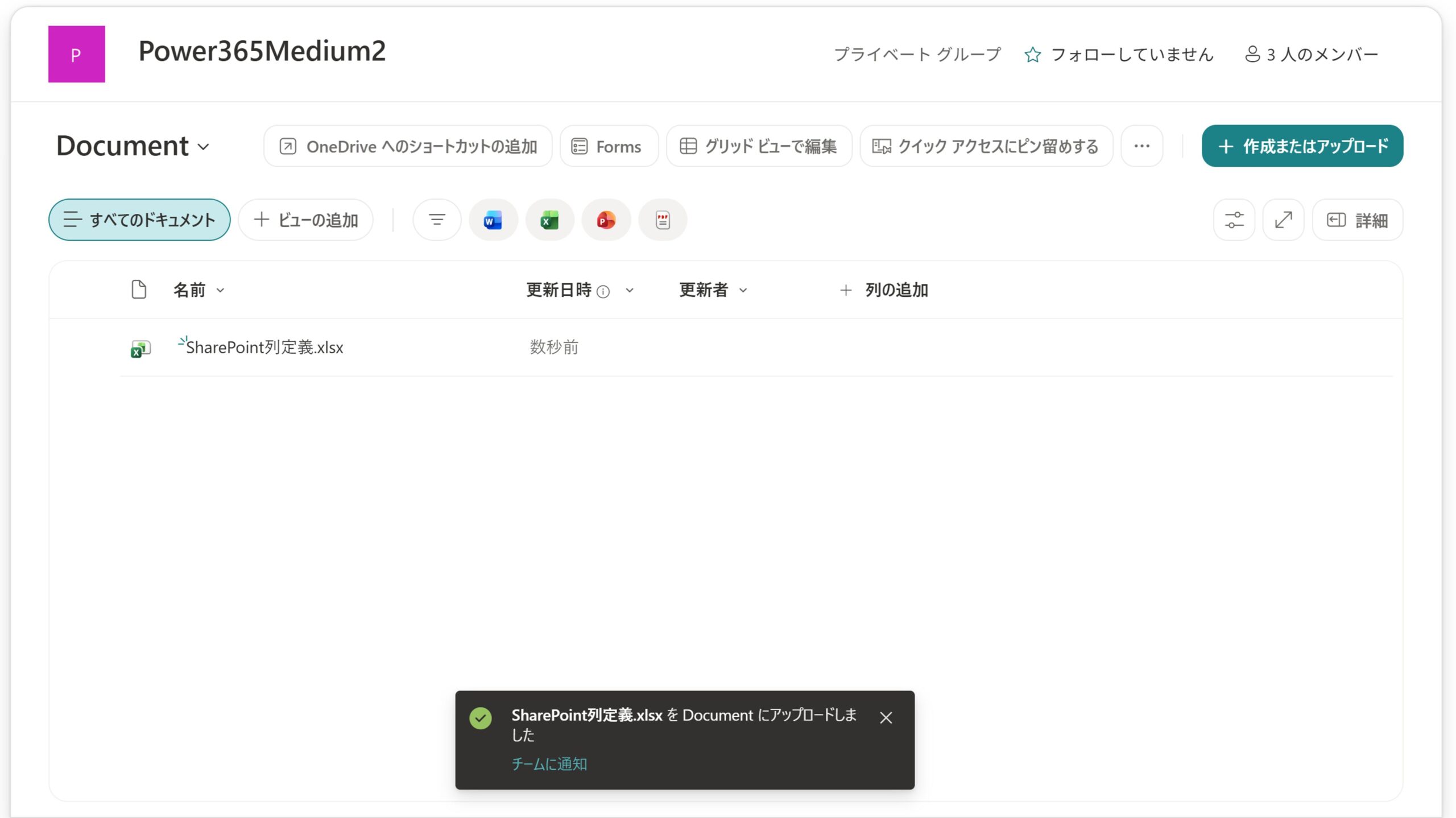Click 列の追加 to add a column
This screenshot has width=1456, height=818.
pyautogui.click(x=884, y=290)
